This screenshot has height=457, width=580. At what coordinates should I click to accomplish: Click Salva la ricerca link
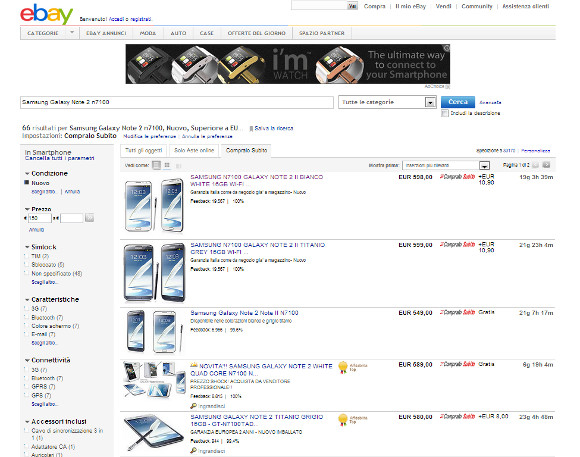pos(274,128)
